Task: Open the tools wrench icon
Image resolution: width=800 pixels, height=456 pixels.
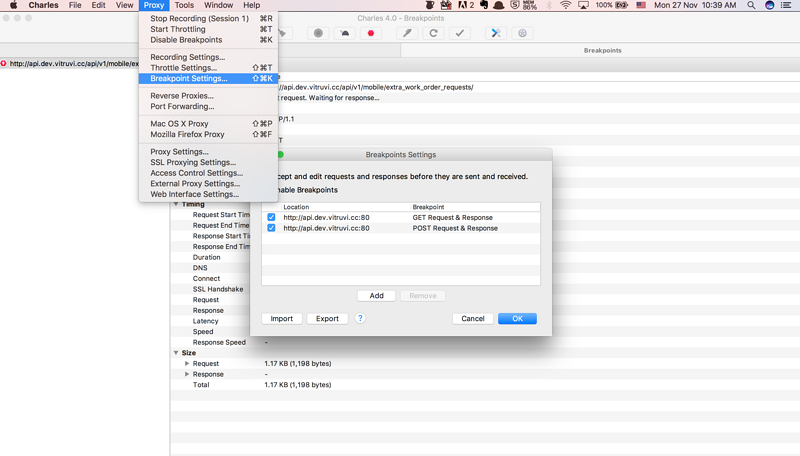Action: 496,33
